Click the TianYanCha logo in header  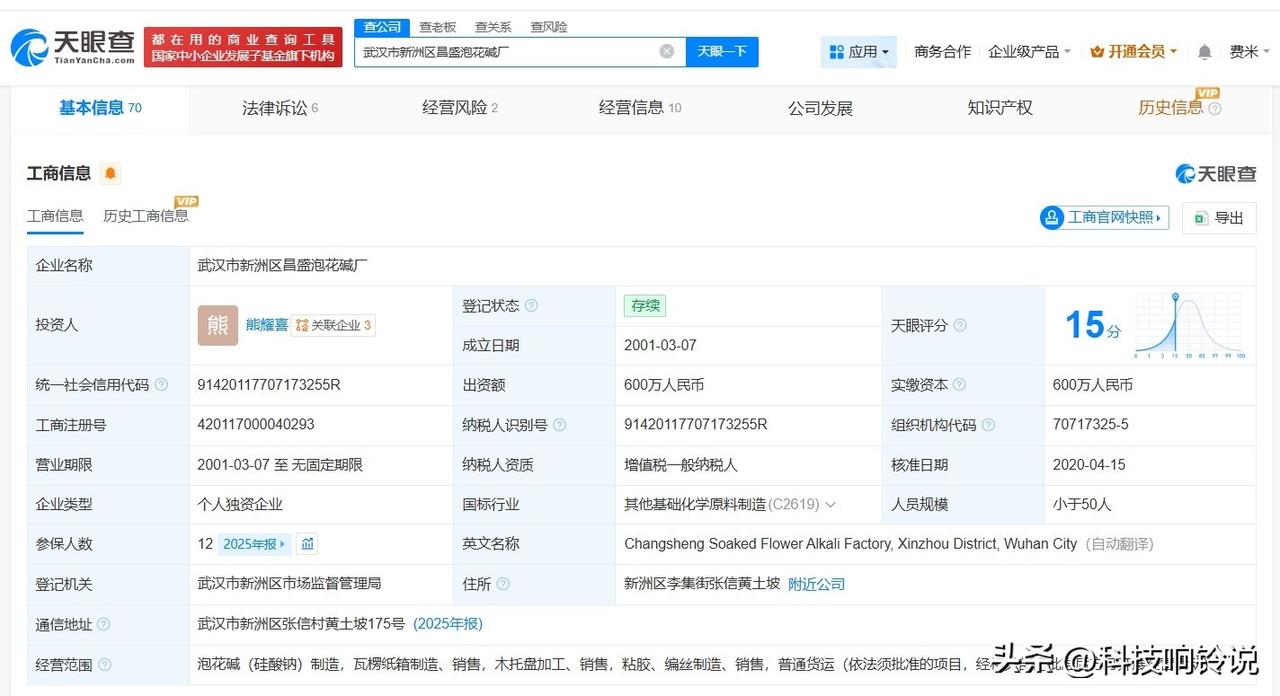[x=72, y=46]
